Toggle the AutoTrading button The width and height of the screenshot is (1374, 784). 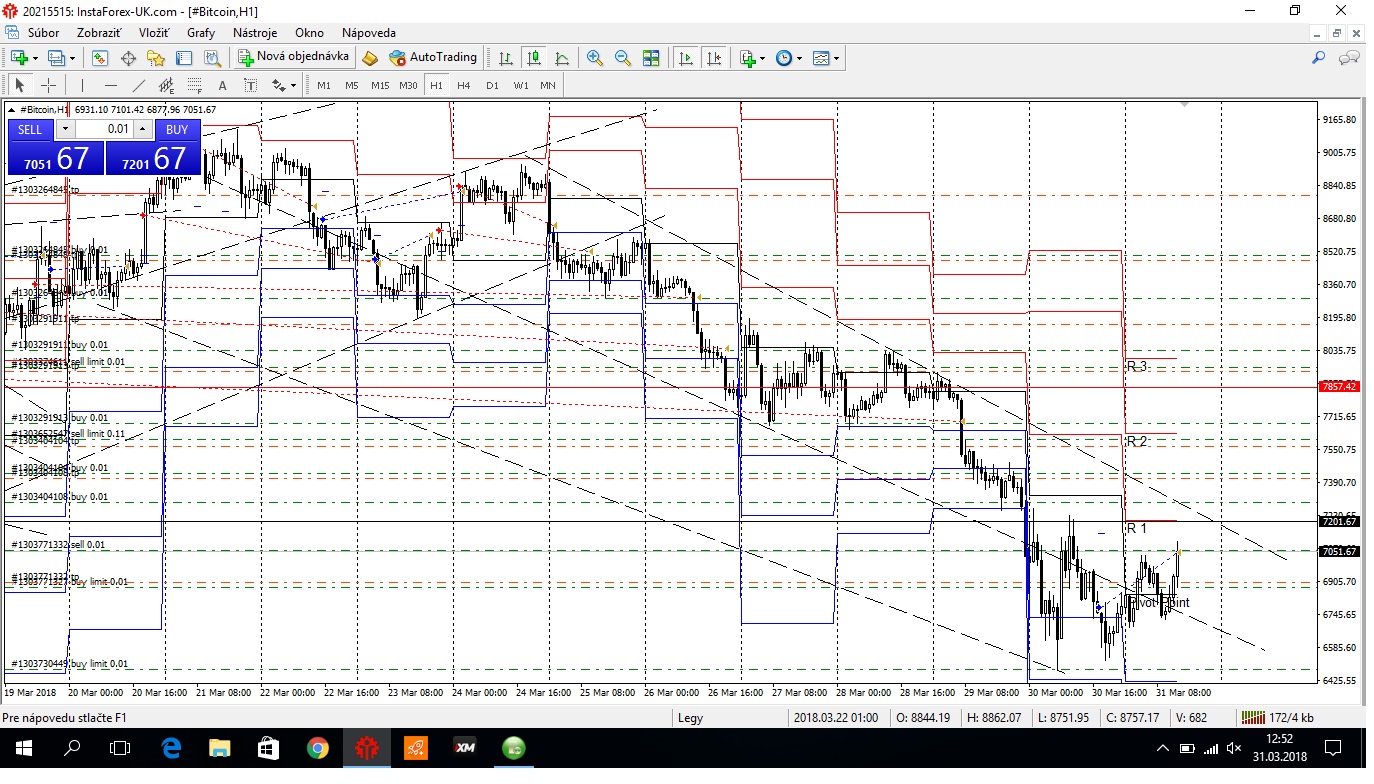433,58
